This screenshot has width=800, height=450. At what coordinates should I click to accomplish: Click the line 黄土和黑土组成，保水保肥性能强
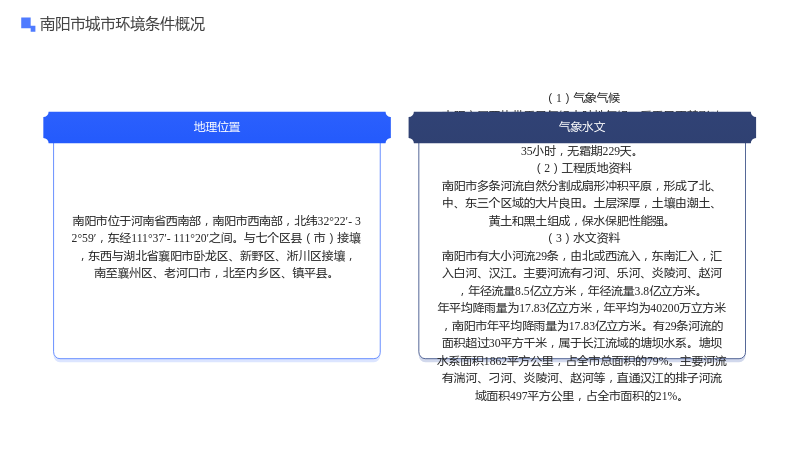tap(579, 221)
